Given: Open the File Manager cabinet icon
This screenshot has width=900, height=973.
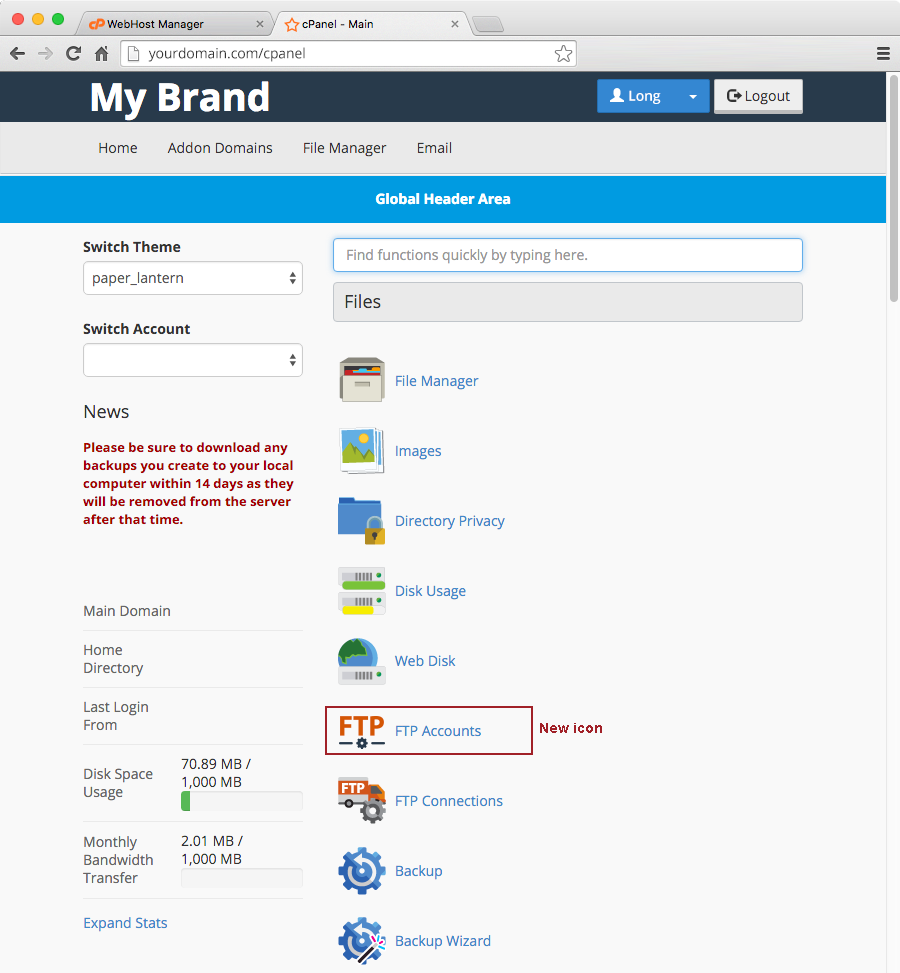Looking at the screenshot, I should 361,380.
